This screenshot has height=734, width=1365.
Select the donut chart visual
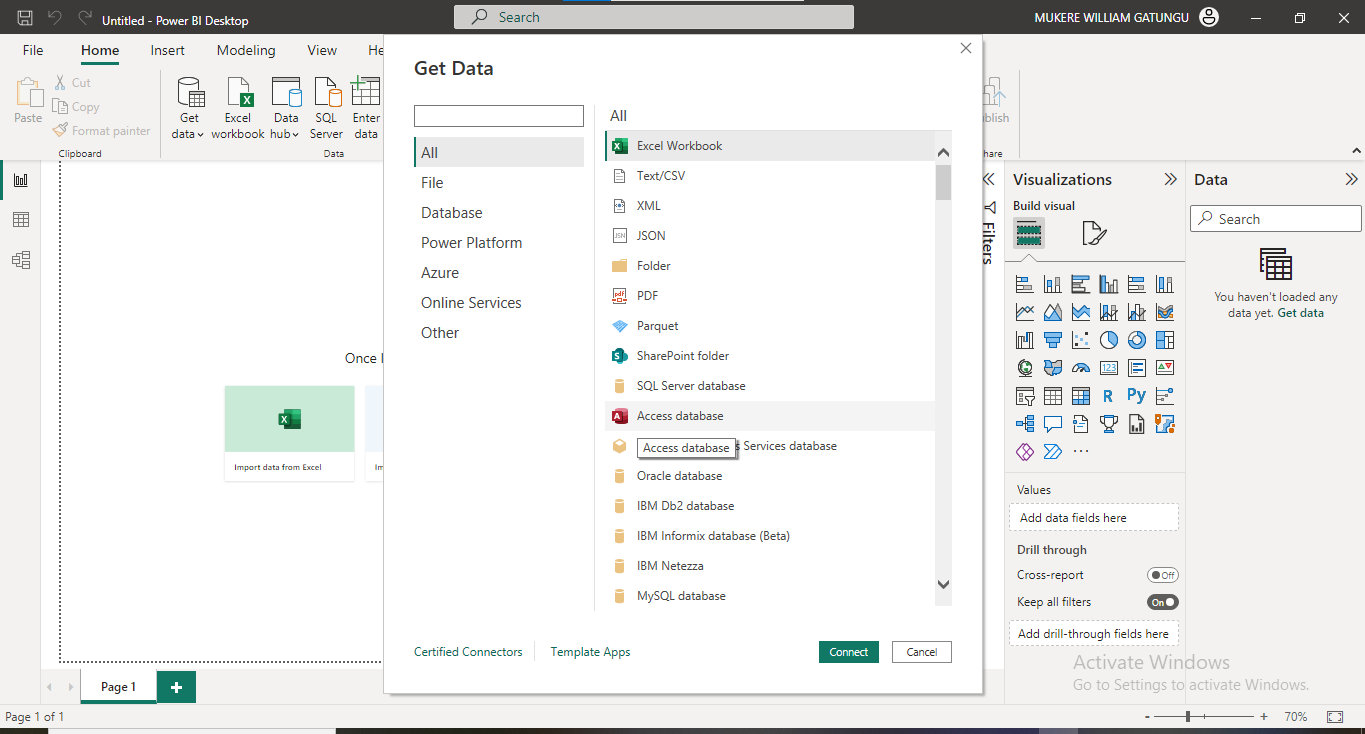tap(1136, 340)
